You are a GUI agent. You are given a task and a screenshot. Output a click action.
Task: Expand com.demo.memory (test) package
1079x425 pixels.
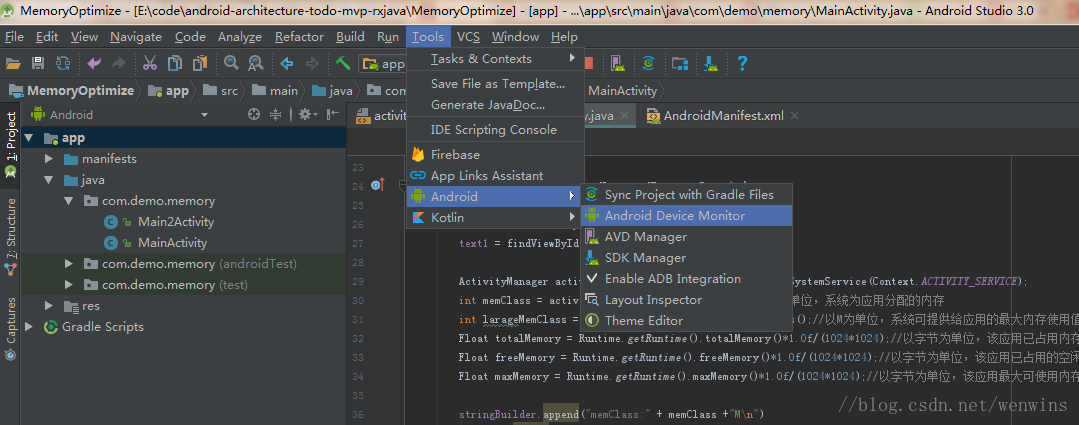pos(69,285)
